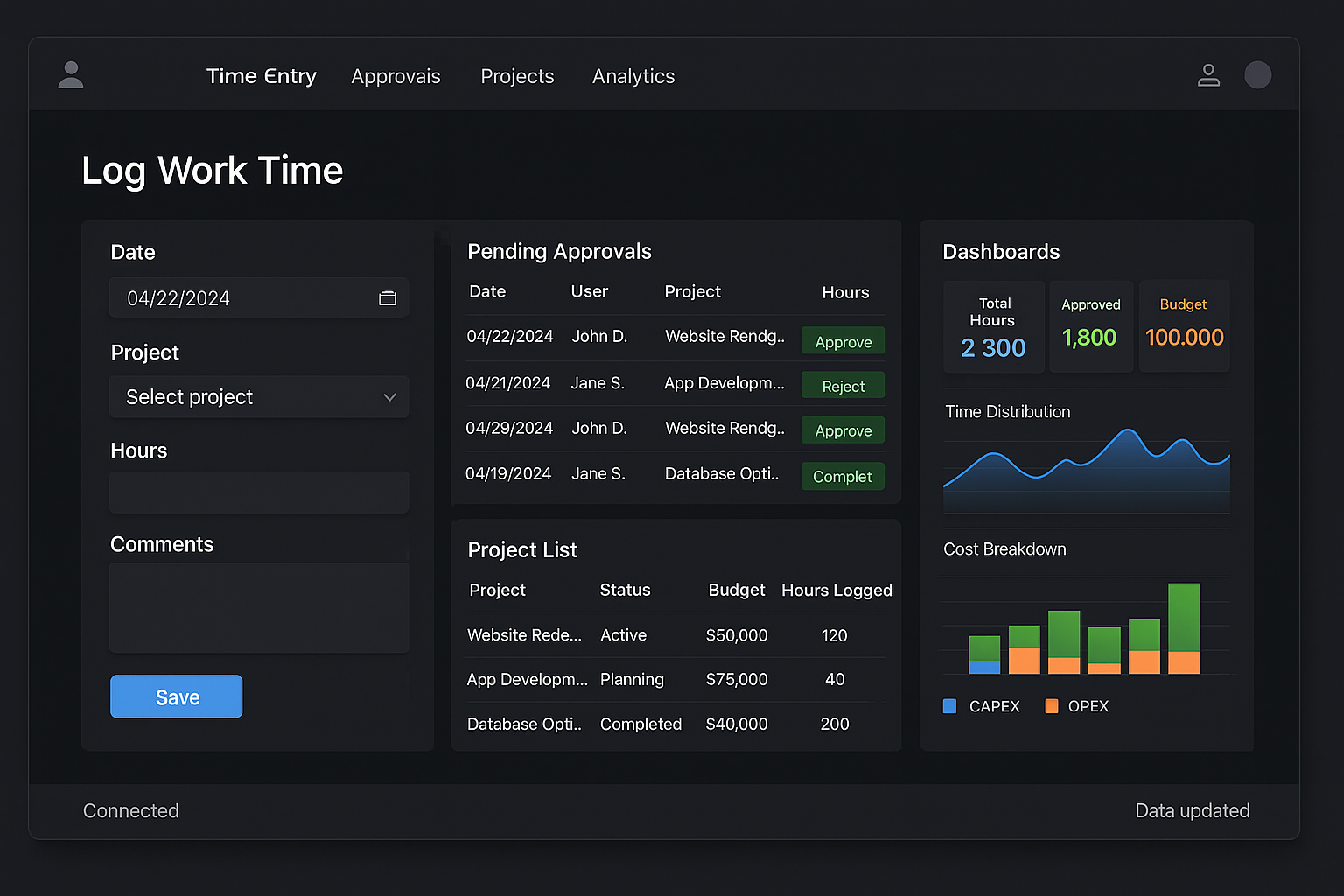
Task: Click the user avatar icon in top-left
Action: click(71, 75)
